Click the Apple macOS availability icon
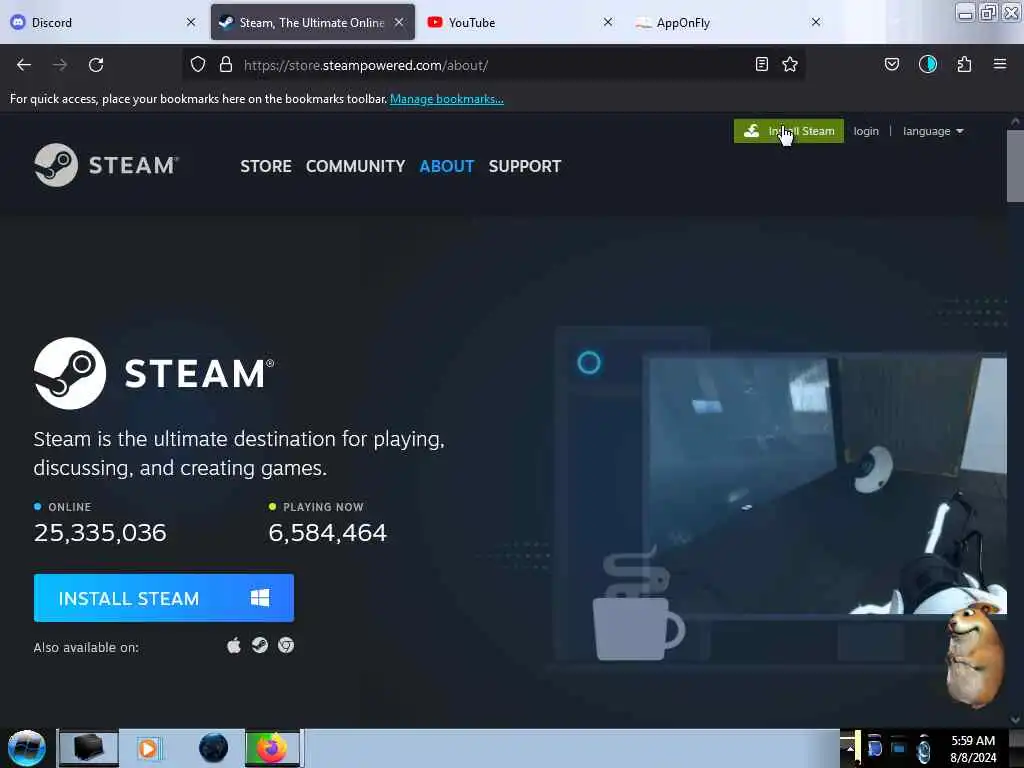This screenshot has height=768, width=1024. pos(234,646)
